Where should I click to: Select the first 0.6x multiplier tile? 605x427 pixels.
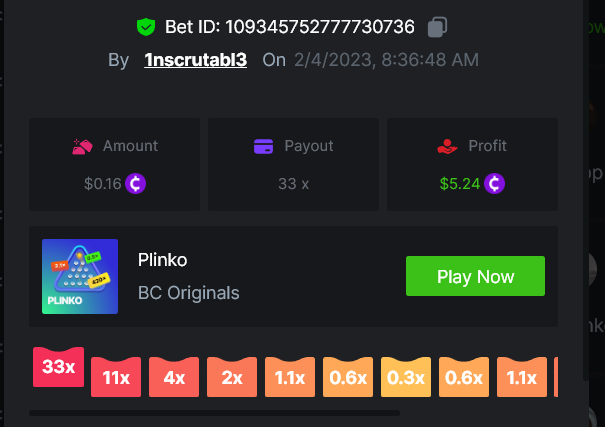coord(348,377)
